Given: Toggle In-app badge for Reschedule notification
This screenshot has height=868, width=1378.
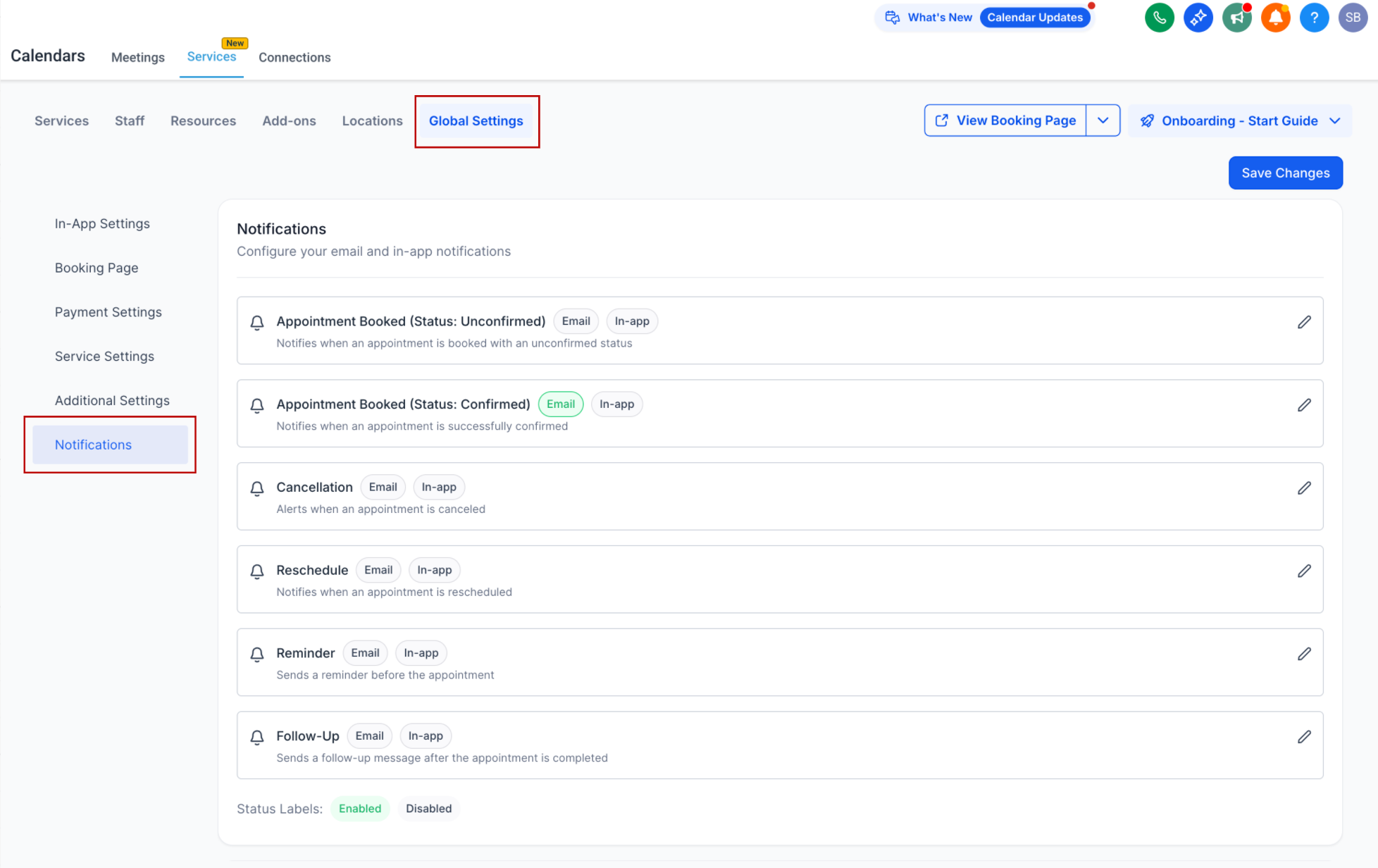Looking at the screenshot, I should pos(434,570).
